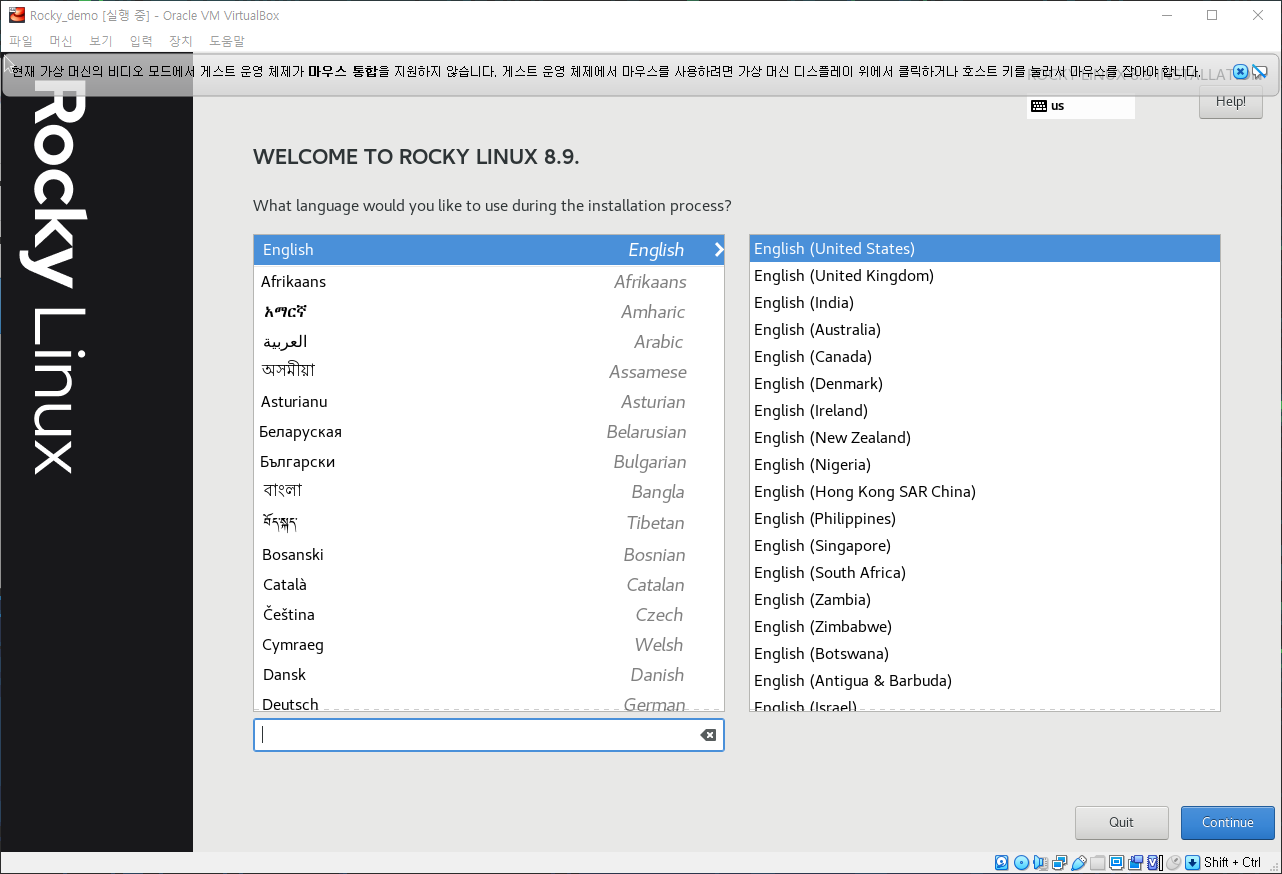The image size is (1282, 874).
Task: Select Cymraeg (Welsh) in the language list
Action: point(489,645)
